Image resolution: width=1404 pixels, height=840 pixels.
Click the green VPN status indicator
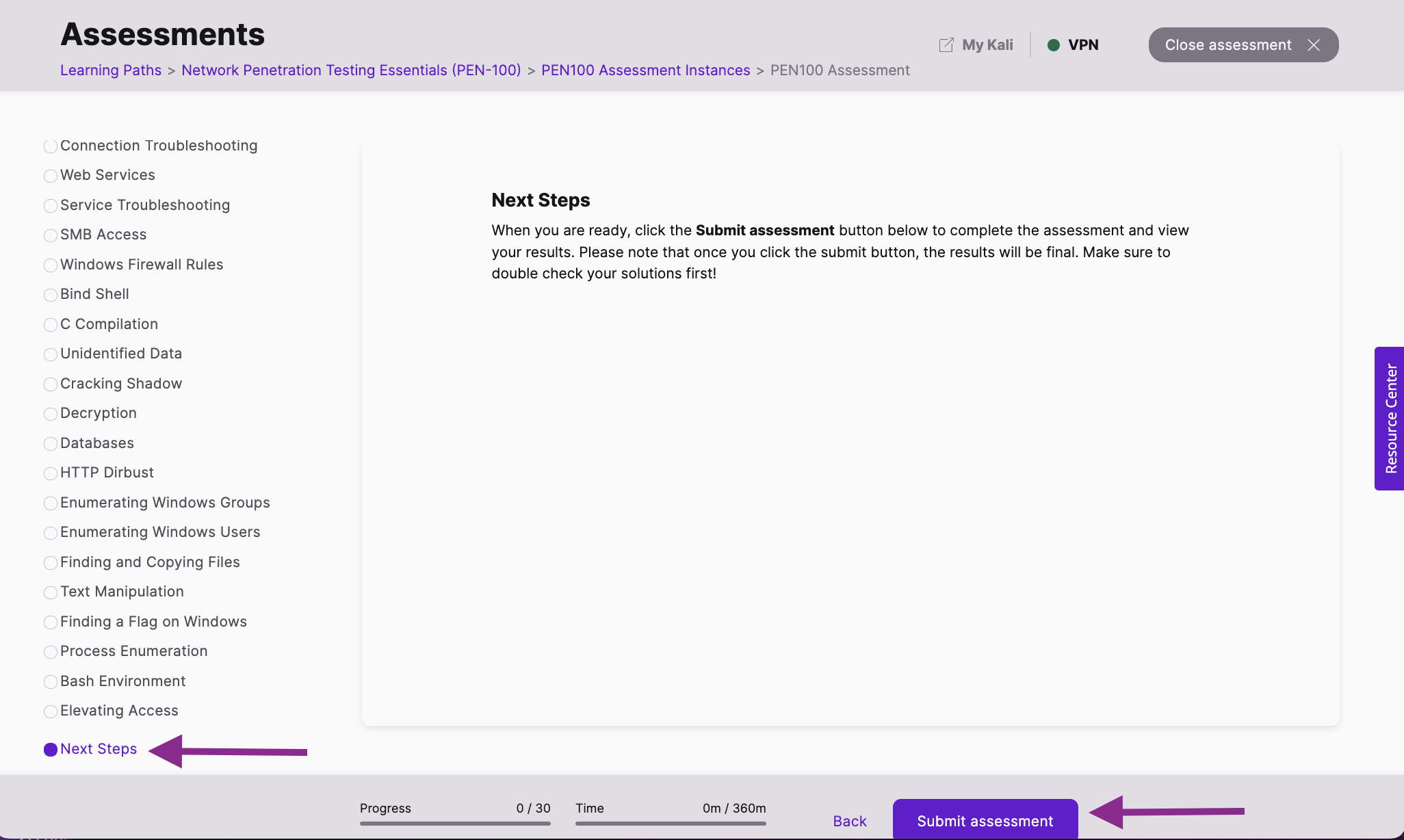[1054, 45]
